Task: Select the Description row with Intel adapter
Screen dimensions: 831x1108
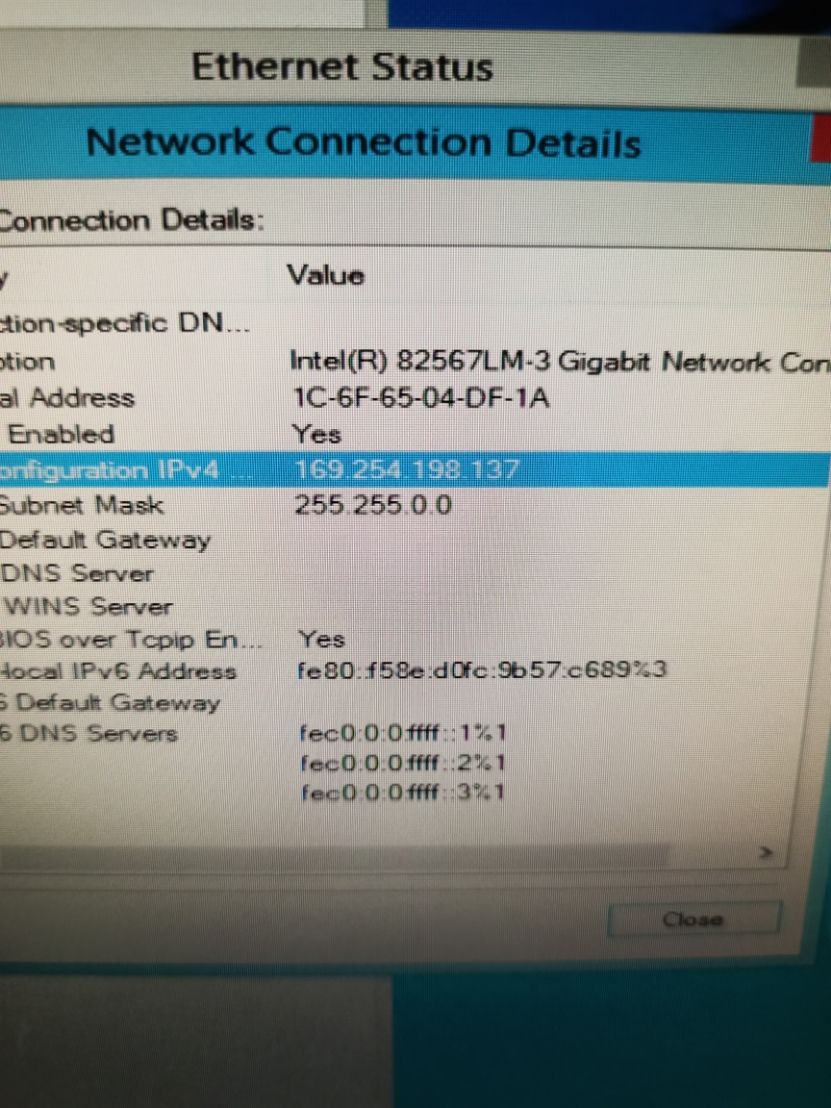Action: [x=414, y=362]
